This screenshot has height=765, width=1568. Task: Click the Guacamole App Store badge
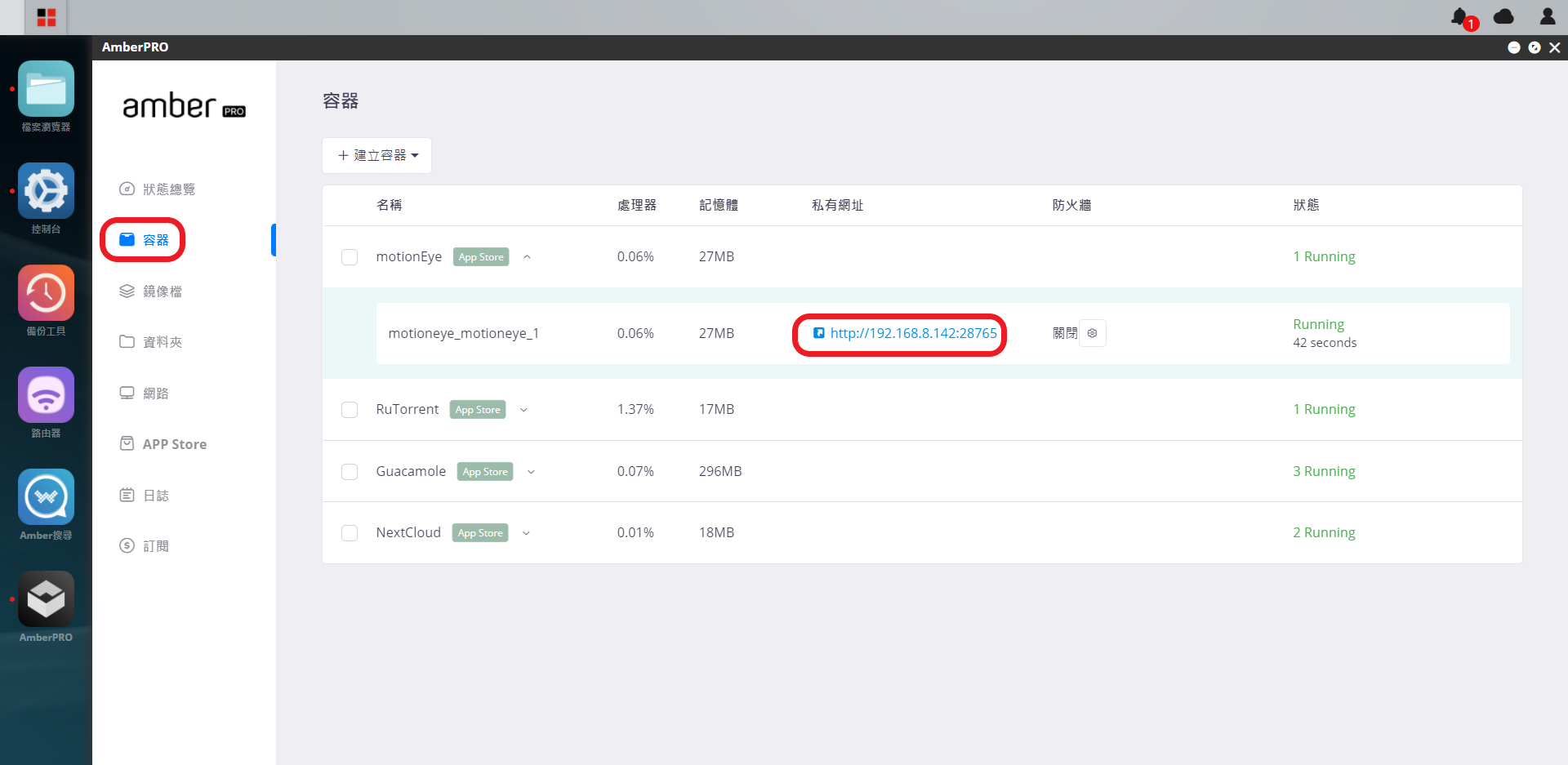tap(485, 472)
